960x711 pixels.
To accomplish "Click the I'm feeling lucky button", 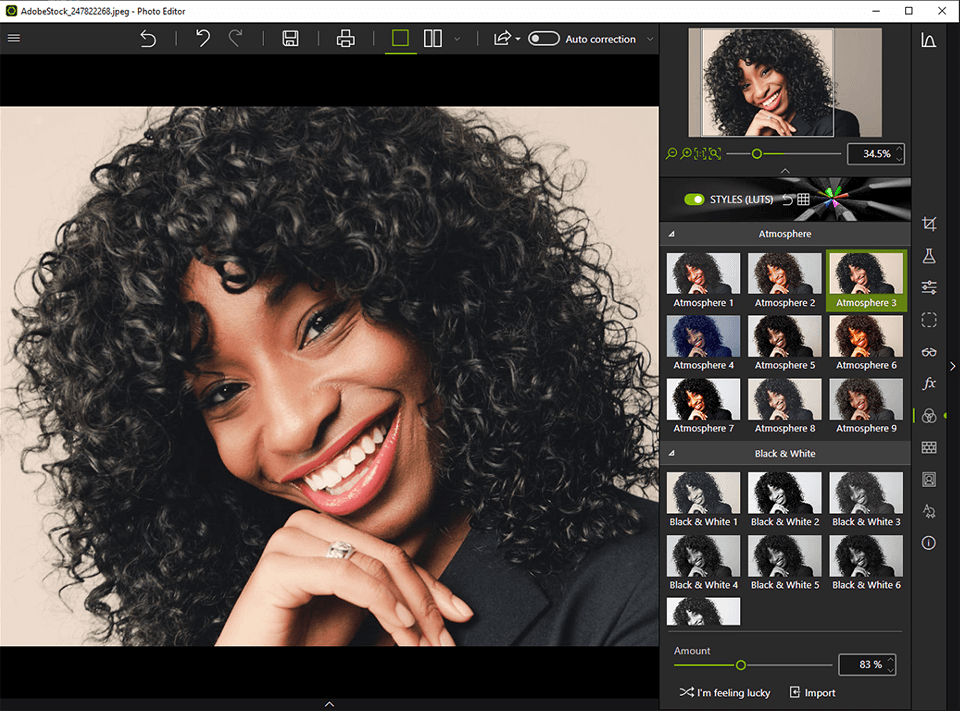I will click(725, 692).
